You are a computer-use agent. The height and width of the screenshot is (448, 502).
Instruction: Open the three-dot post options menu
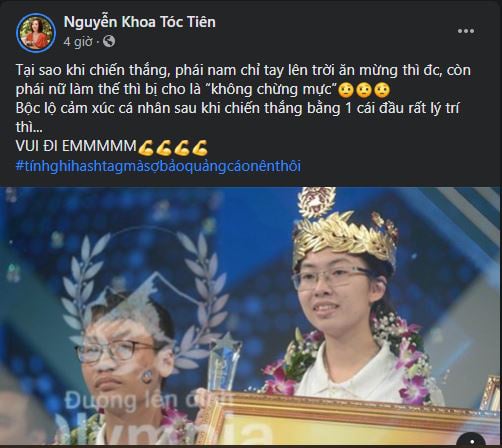pyautogui.click(x=466, y=31)
